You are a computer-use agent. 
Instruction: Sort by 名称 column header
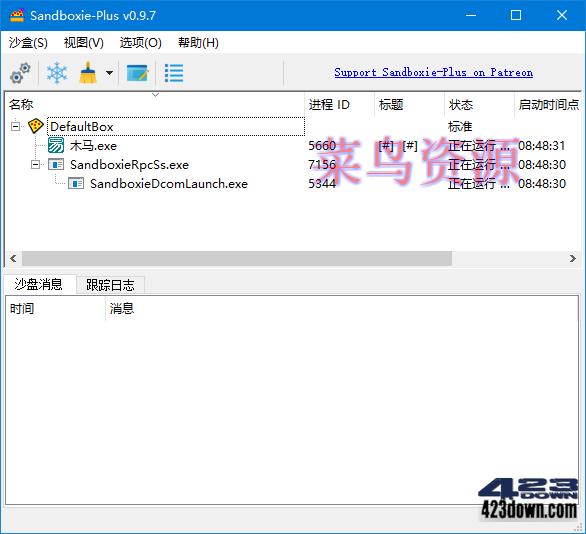[x=155, y=105]
